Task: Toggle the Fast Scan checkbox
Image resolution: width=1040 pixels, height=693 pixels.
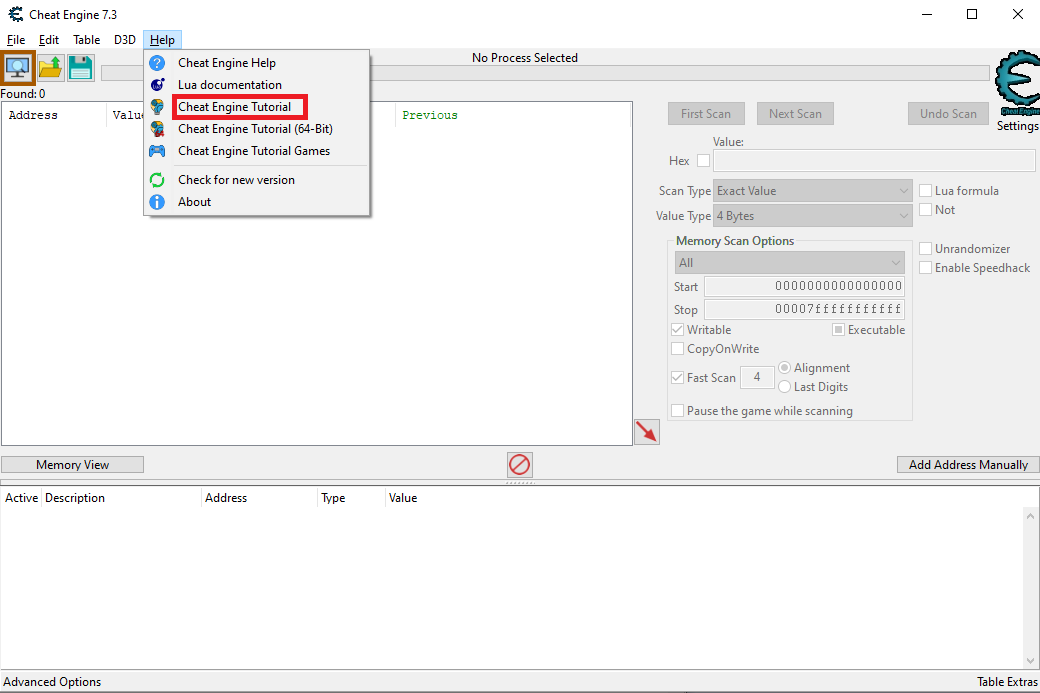Action: [677, 377]
